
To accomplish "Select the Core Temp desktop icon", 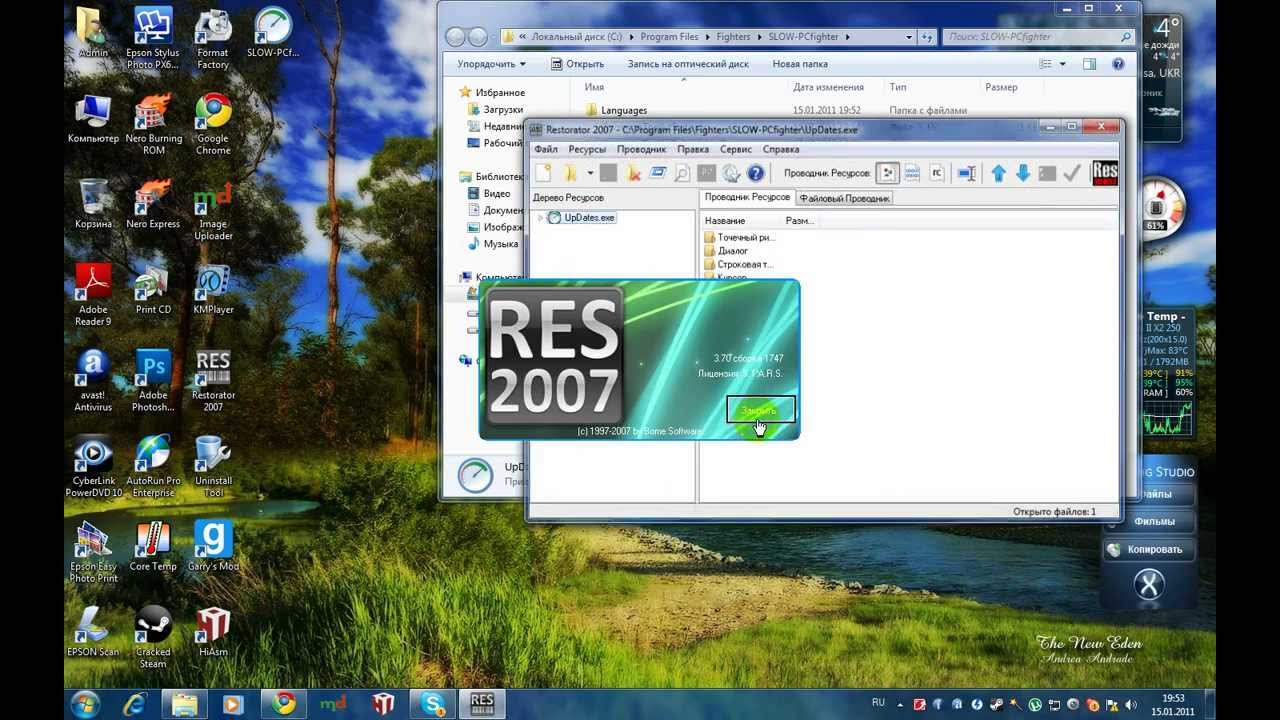I will [153, 546].
